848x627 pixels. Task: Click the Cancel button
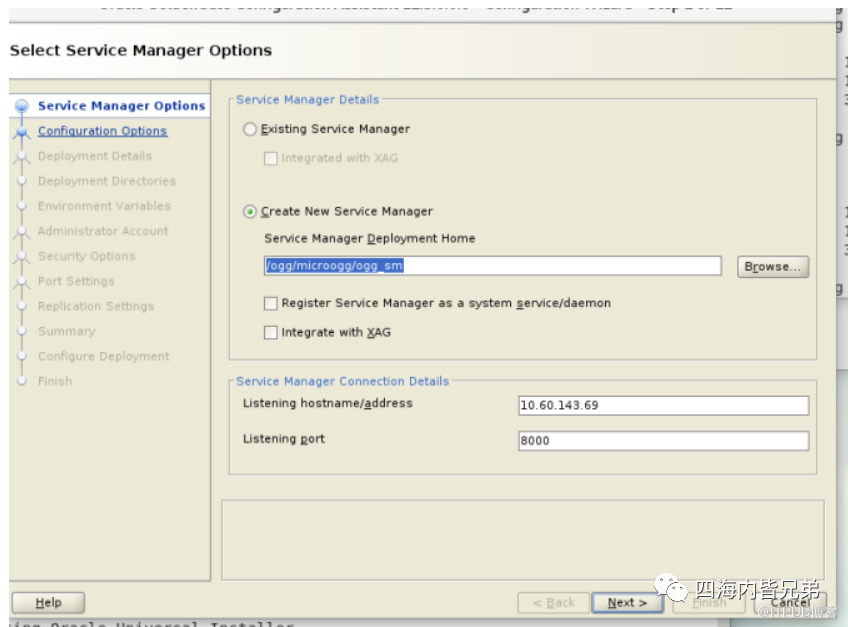click(x=790, y=603)
